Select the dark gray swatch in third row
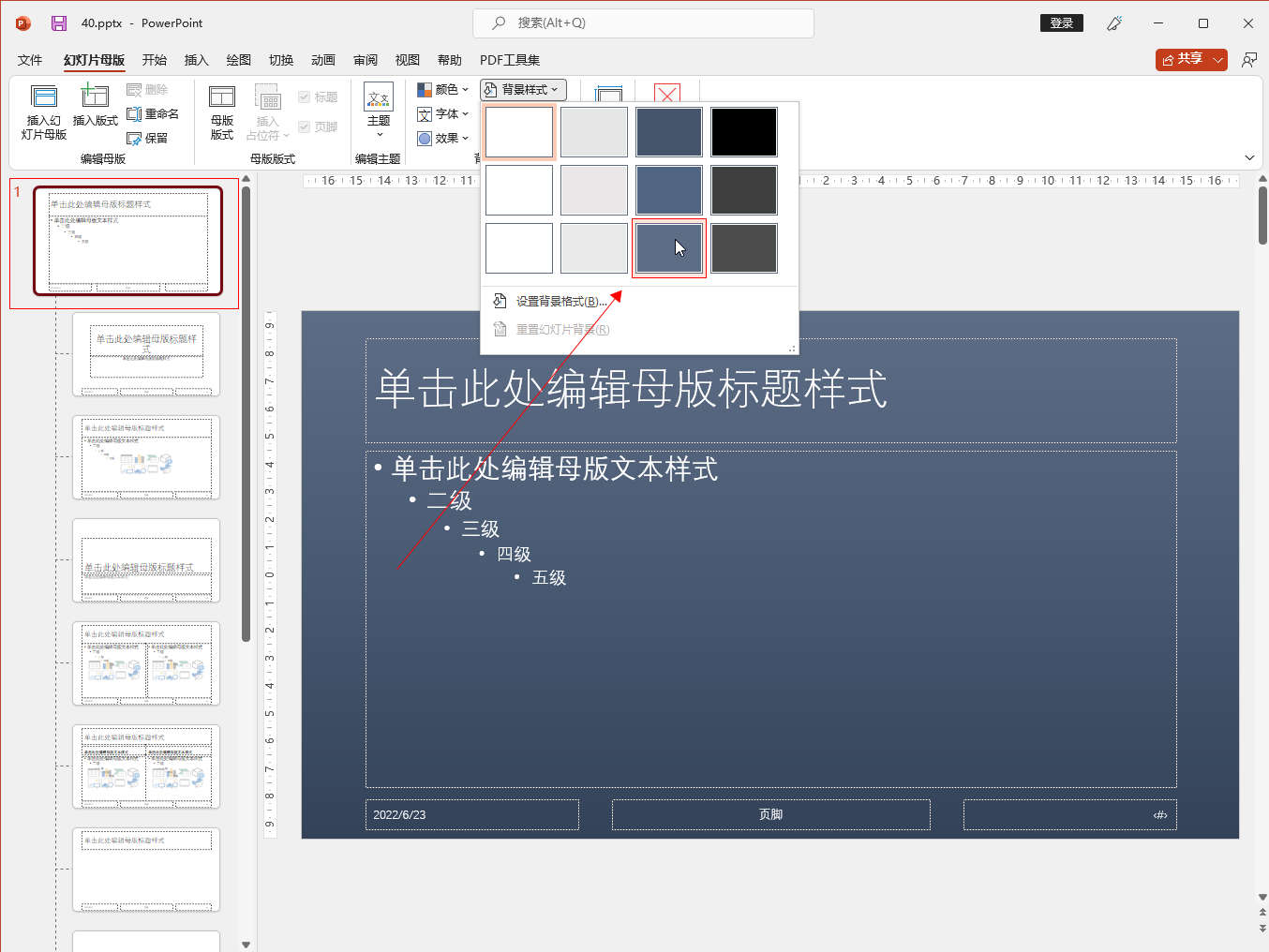The height and width of the screenshot is (952, 1269). coord(744,248)
